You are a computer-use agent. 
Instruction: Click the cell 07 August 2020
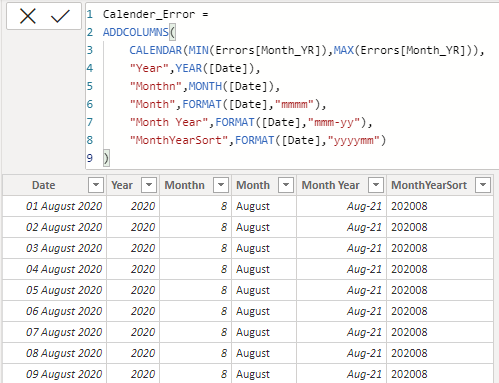coord(55,332)
